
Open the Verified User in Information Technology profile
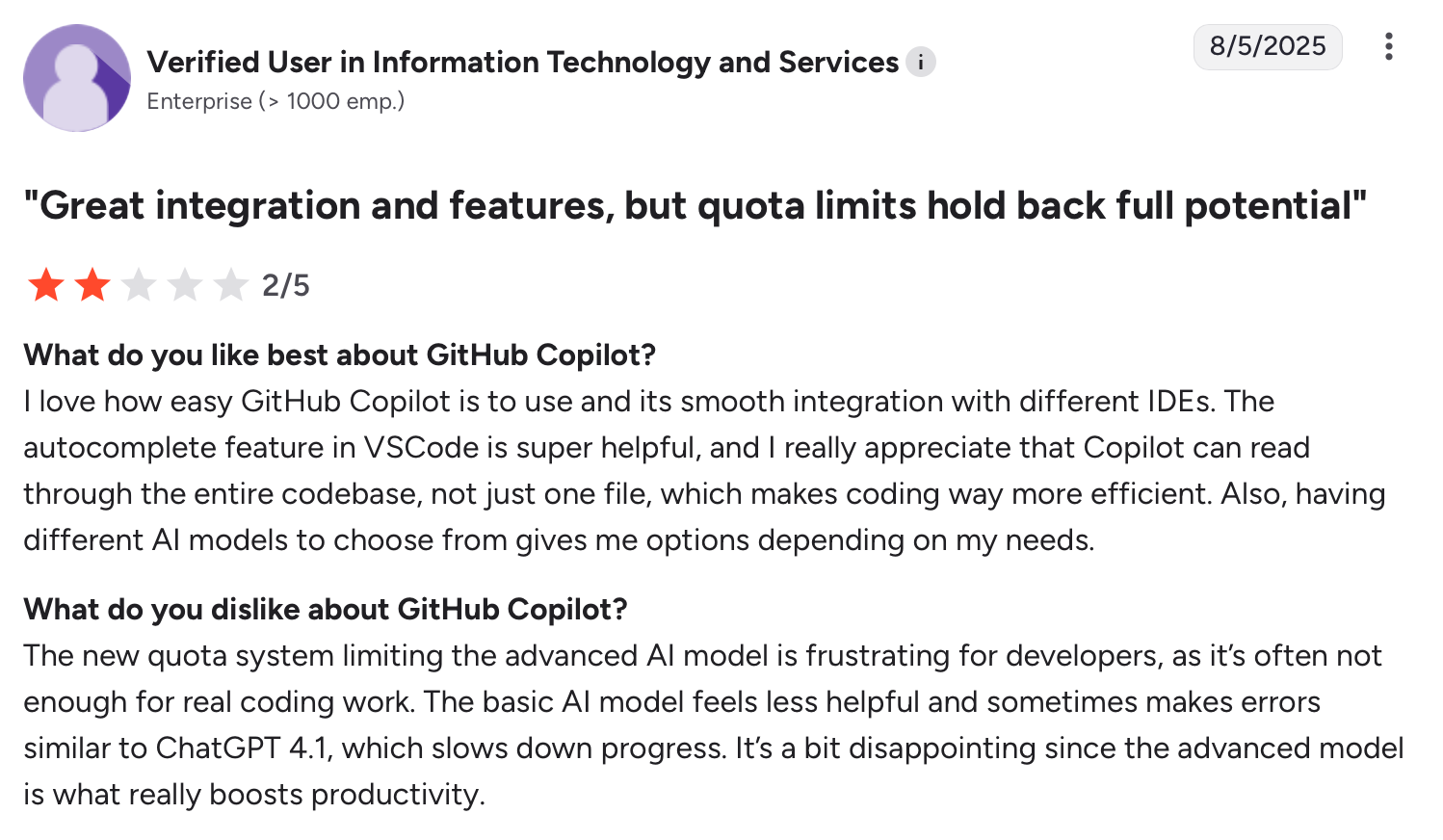click(522, 62)
